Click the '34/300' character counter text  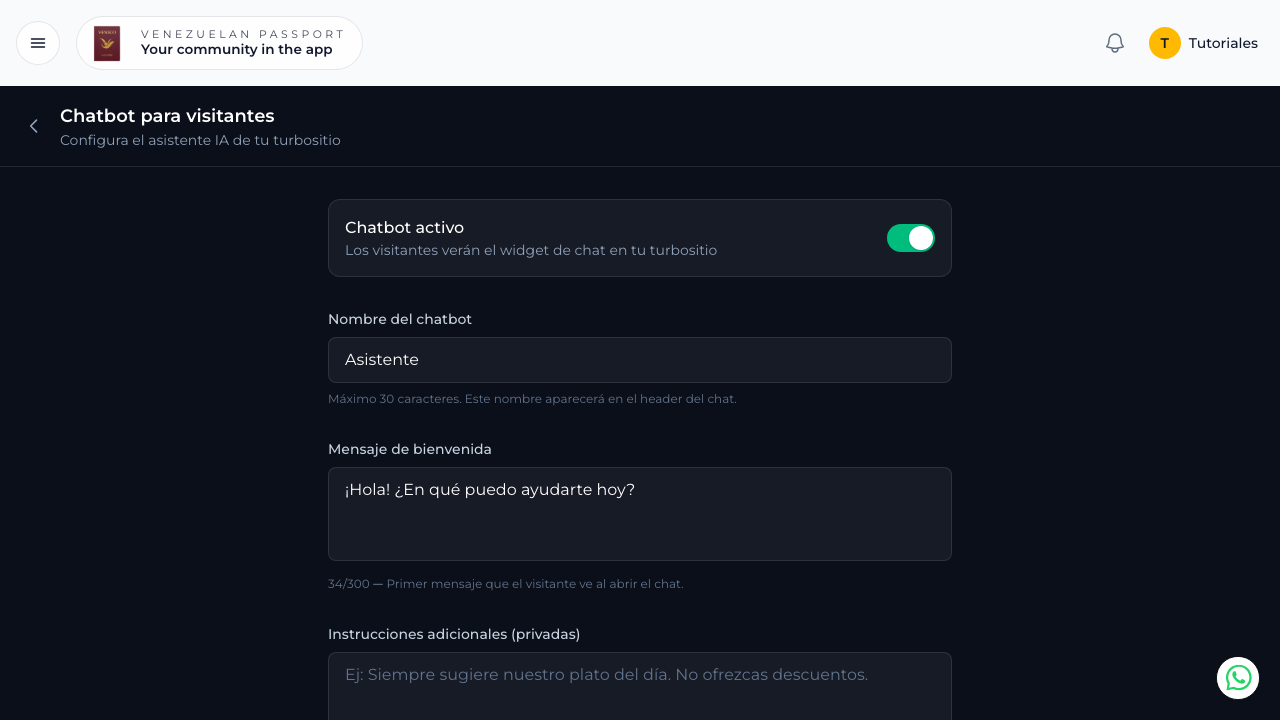(505, 583)
